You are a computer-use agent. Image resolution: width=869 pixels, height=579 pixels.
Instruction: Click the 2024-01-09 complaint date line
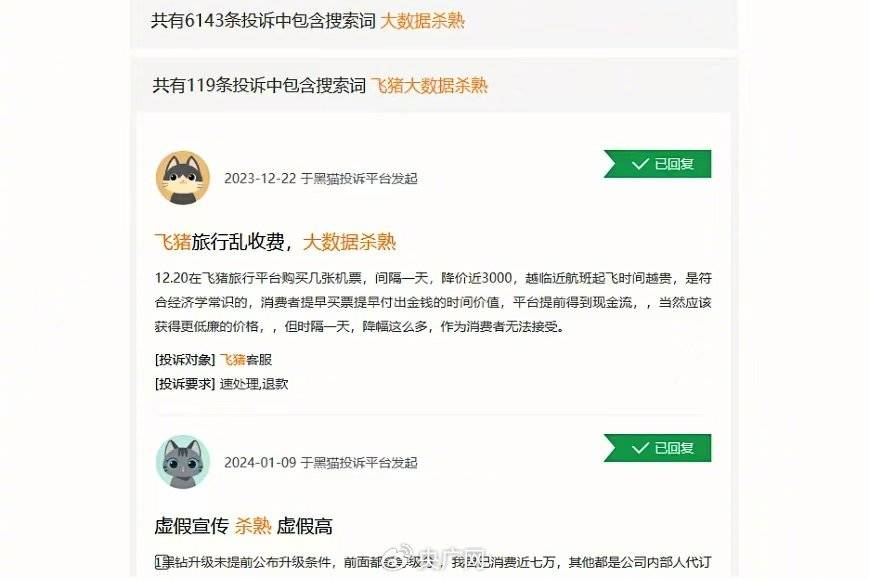point(321,463)
